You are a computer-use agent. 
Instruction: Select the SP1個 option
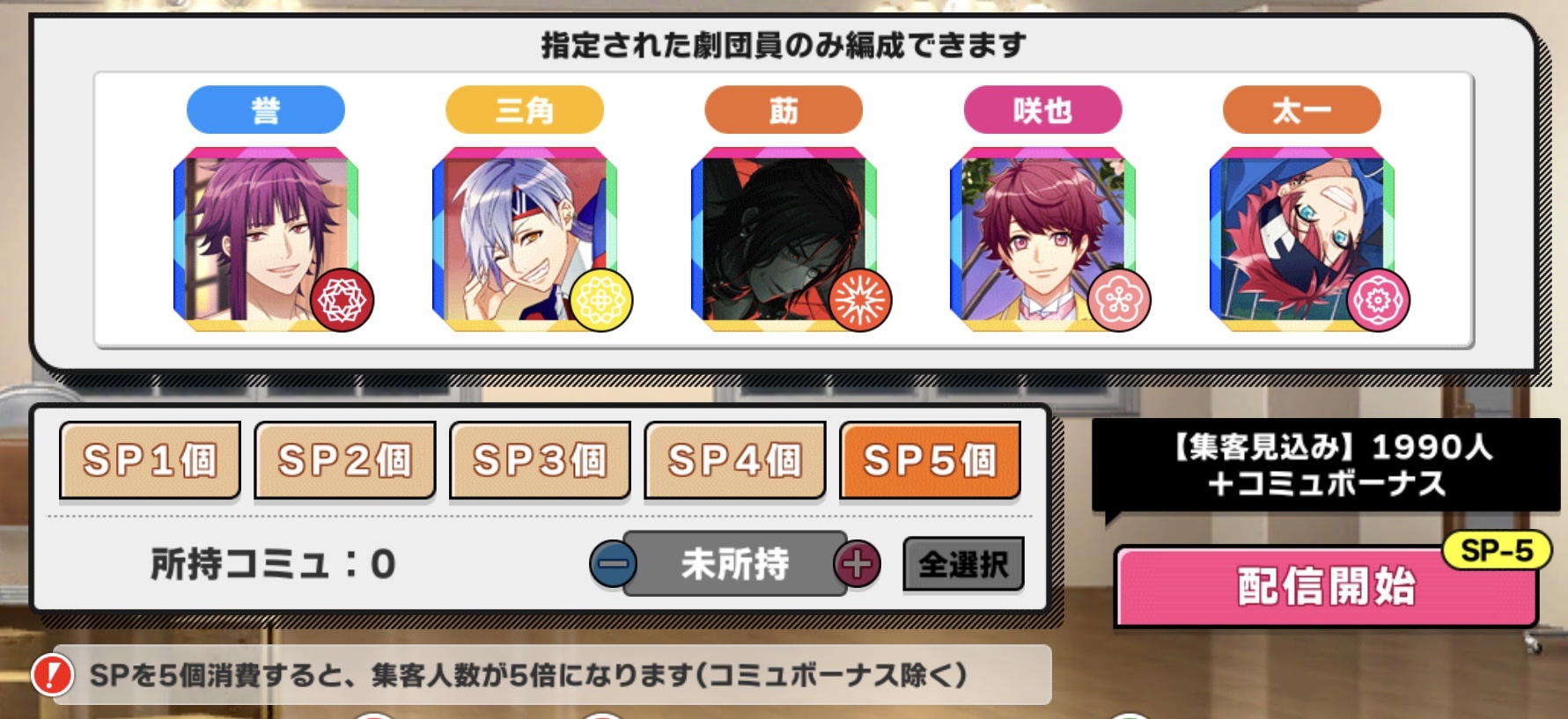(x=150, y=459)
